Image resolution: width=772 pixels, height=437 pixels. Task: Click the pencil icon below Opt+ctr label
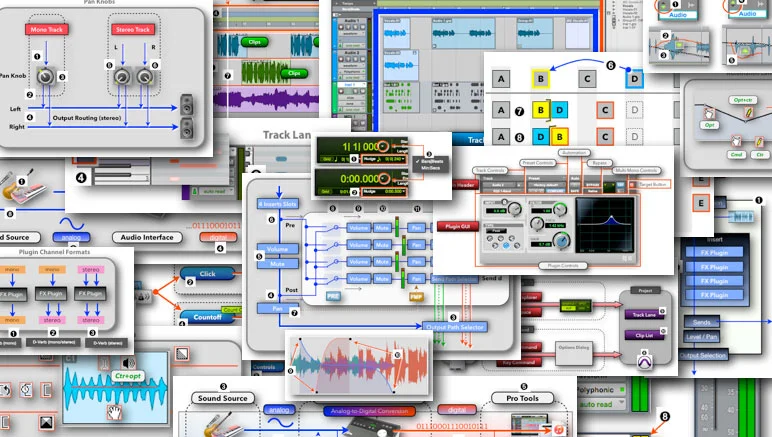pyautogui.click(x=748, y=112)
